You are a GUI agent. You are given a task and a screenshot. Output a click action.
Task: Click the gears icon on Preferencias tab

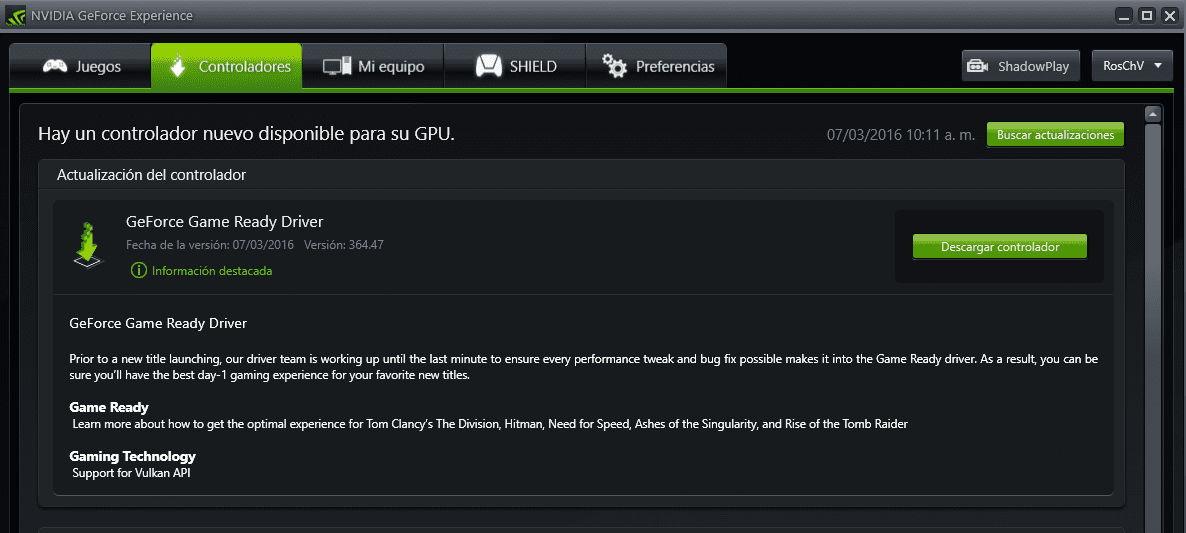(614, 66)
